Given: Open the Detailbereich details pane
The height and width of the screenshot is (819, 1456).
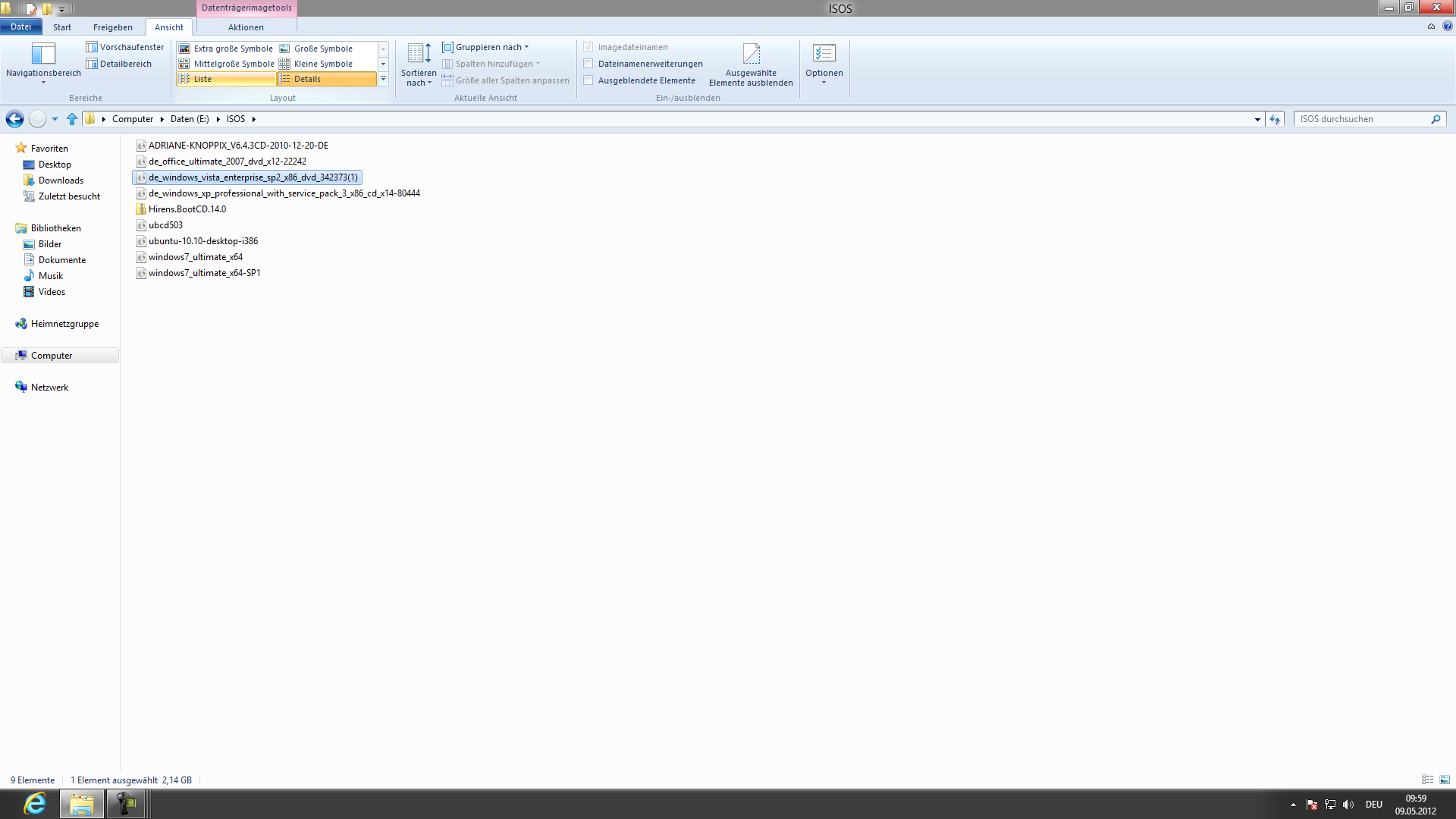Looking at the screenshot, I should (x=119, y=63).
